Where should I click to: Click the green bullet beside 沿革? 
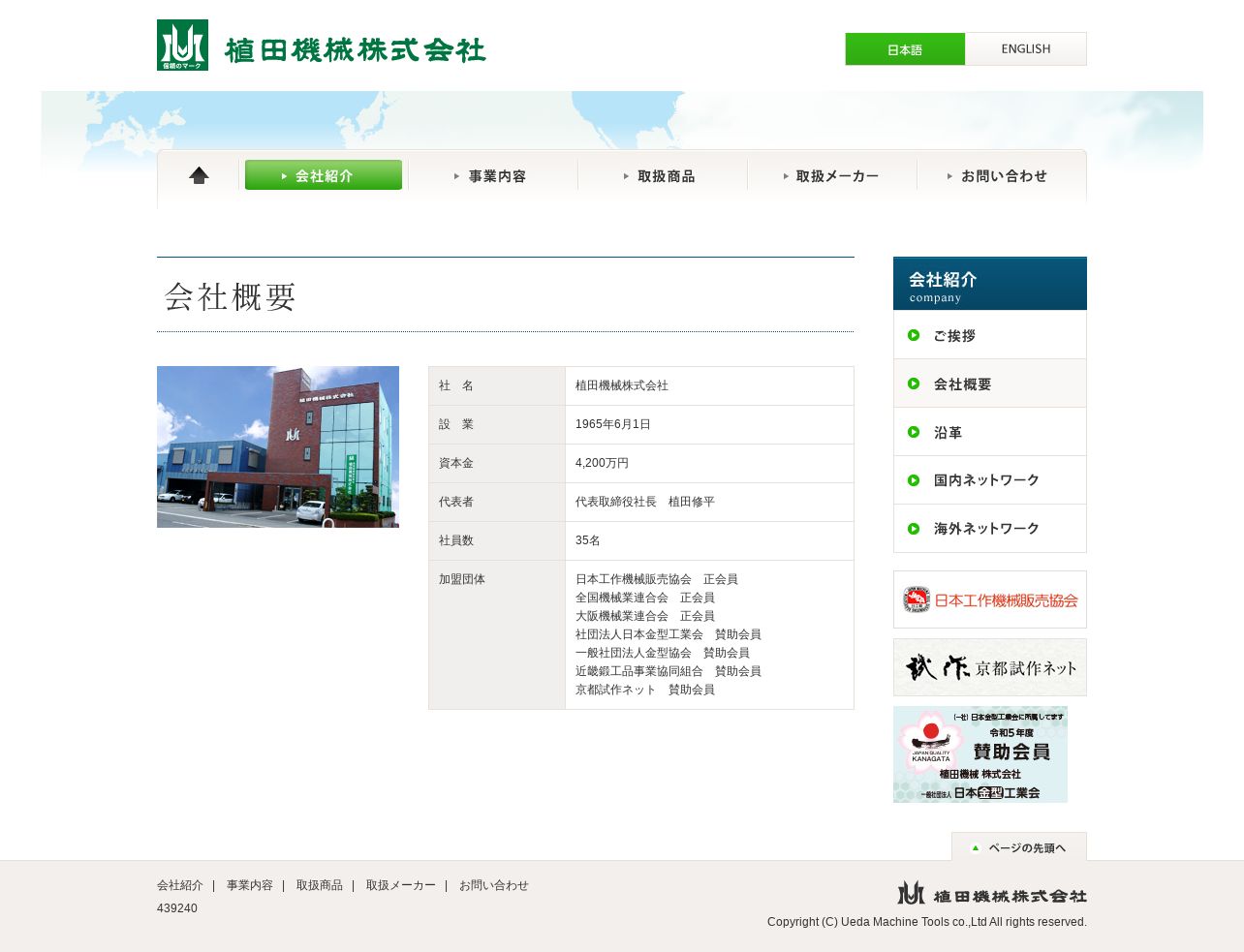coord(914,432)
